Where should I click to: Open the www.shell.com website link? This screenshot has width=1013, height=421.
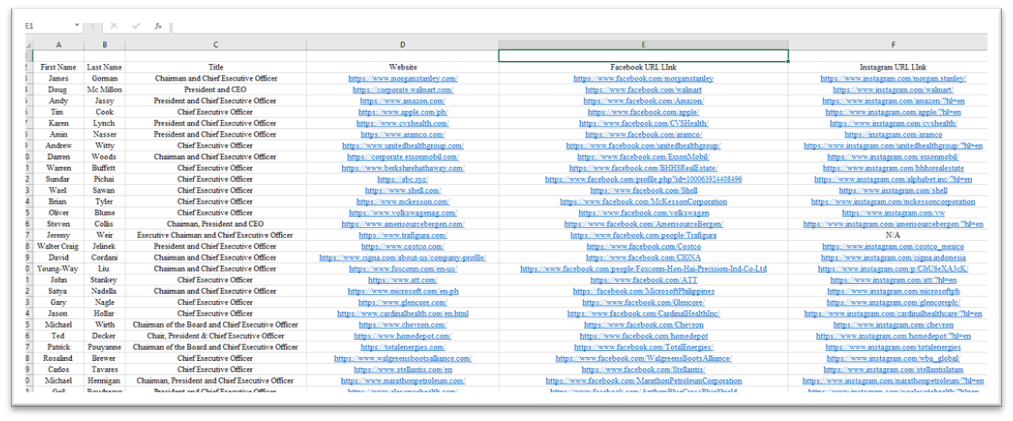click(402, 190)
